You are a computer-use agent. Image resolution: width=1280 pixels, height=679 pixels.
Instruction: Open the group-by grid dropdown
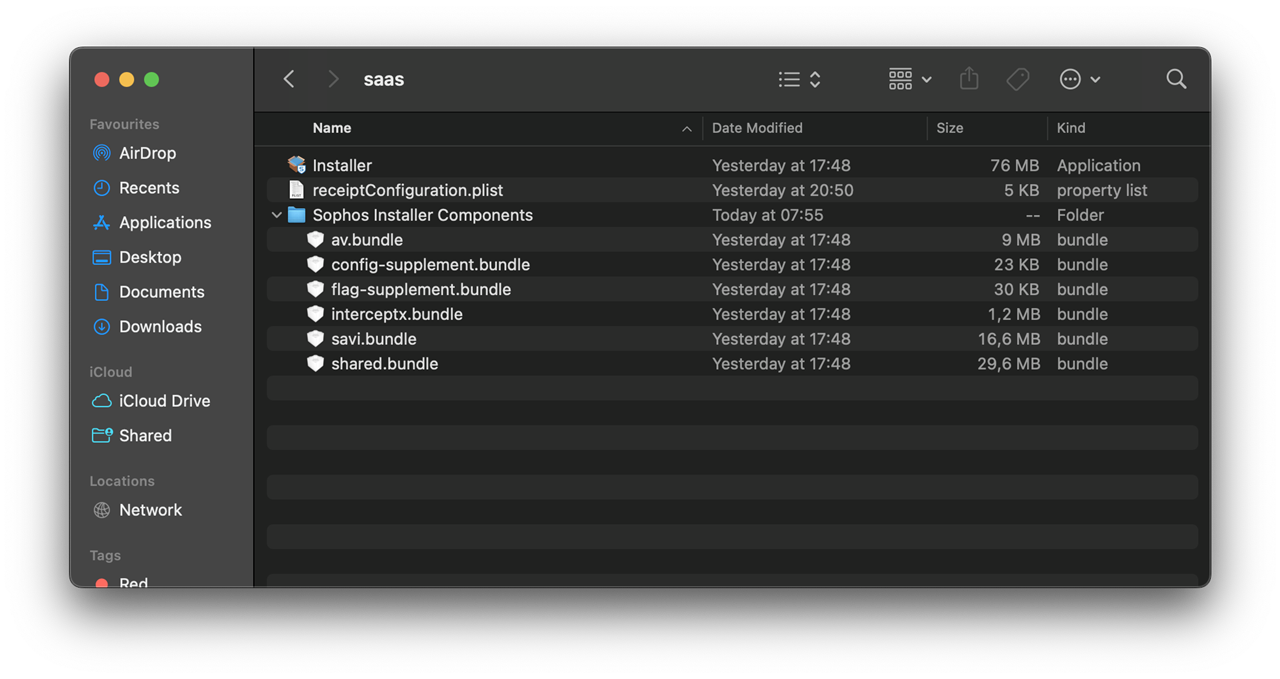coord(910,79)
